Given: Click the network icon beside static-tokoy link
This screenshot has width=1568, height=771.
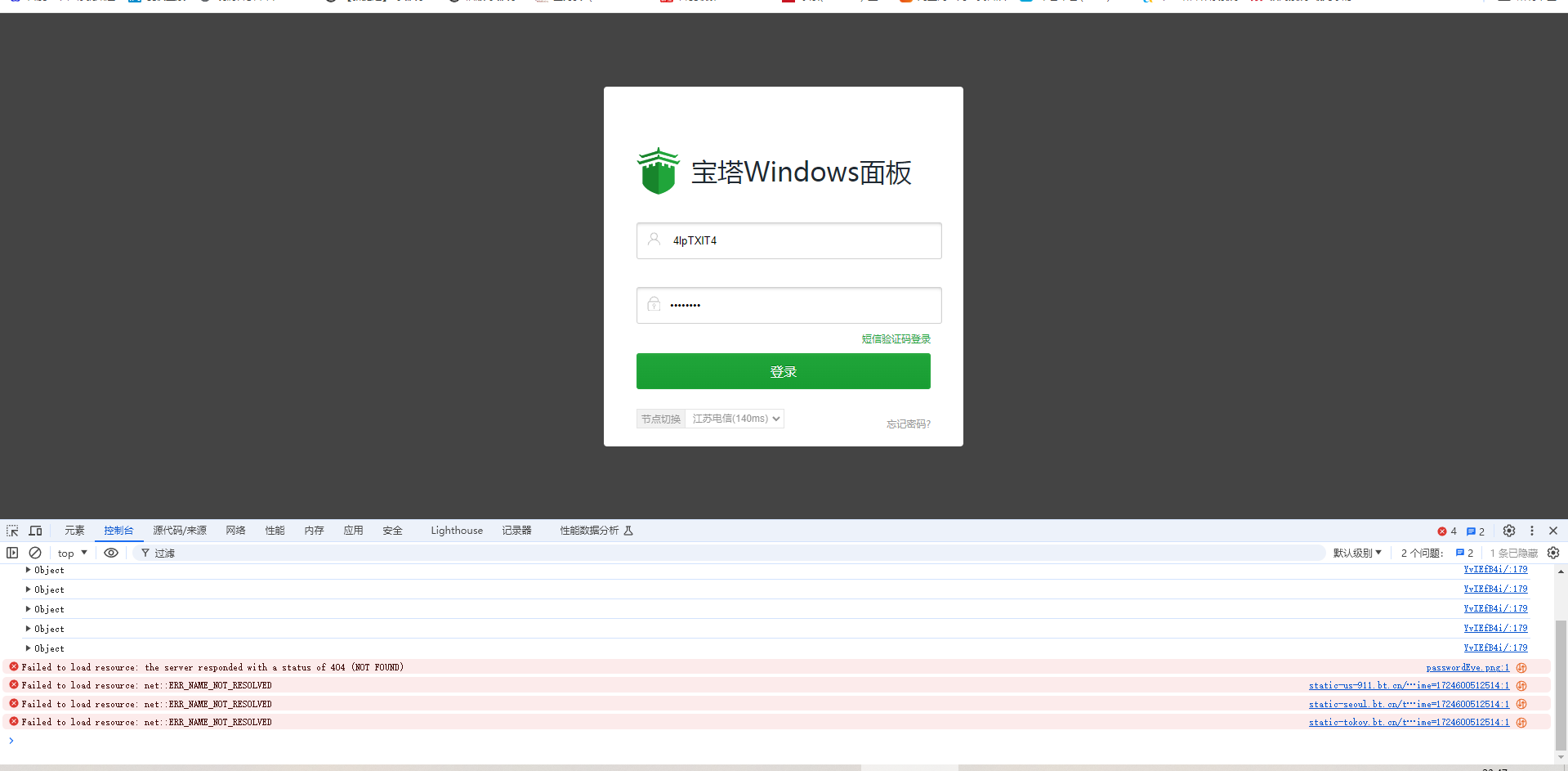Looking at the screenshot, I should click(x=1521, y=722).
